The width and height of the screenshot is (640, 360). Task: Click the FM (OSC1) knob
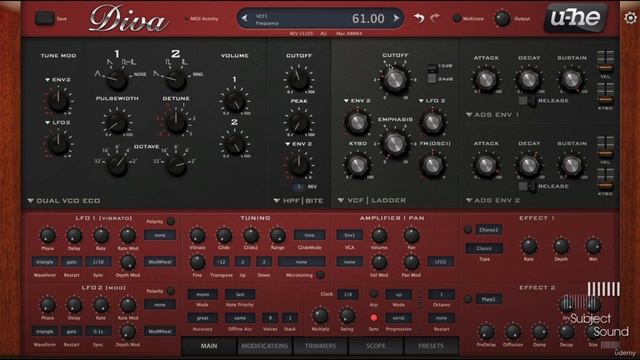432,165
